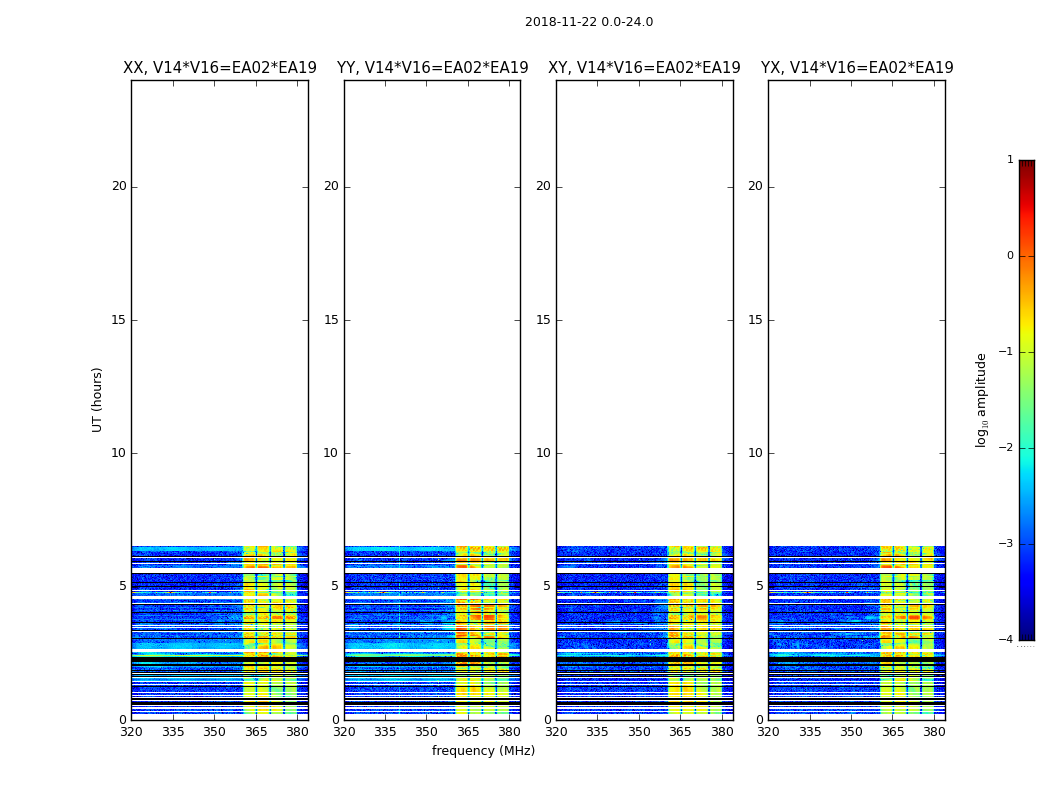The height and width of the screenshot is (800, 1050).
Task: Click the UT (hours) axis label
Action: [x=97, y=400]
